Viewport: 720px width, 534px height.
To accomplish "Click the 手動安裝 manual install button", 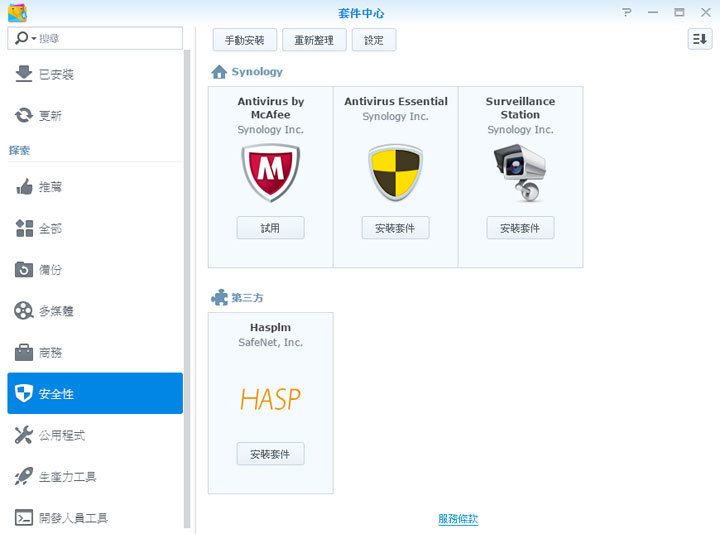I will click(x=245, y=40).
